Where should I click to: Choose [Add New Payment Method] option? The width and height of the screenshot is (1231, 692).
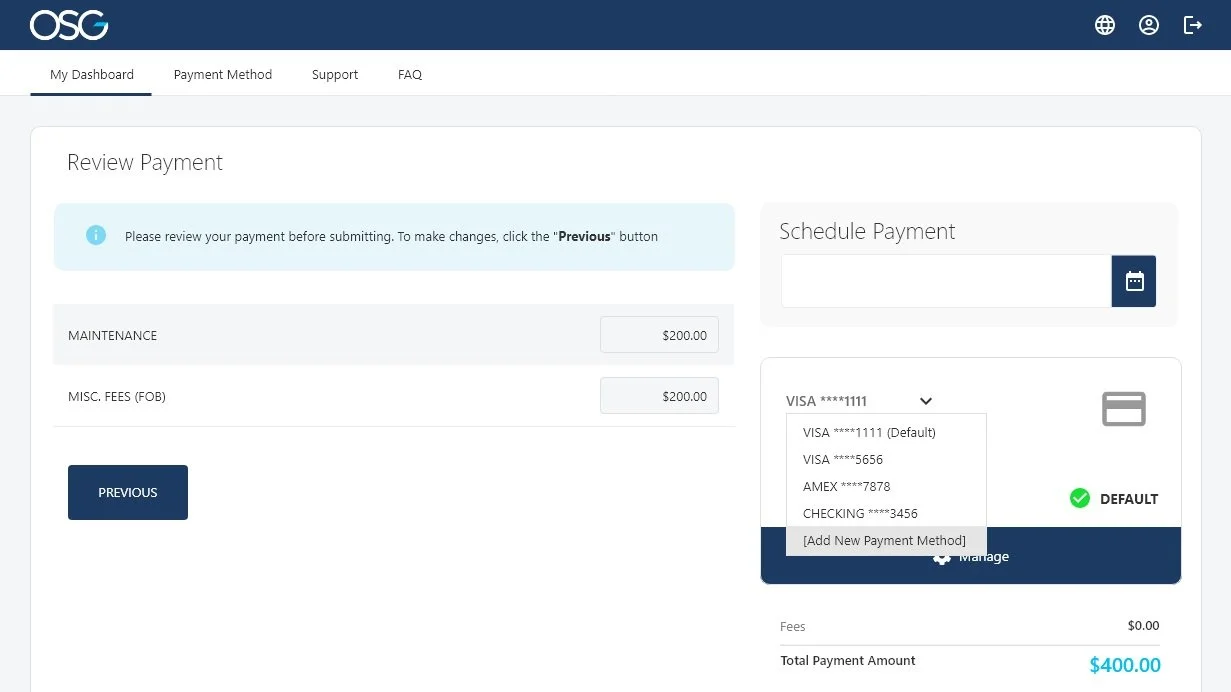884,540
